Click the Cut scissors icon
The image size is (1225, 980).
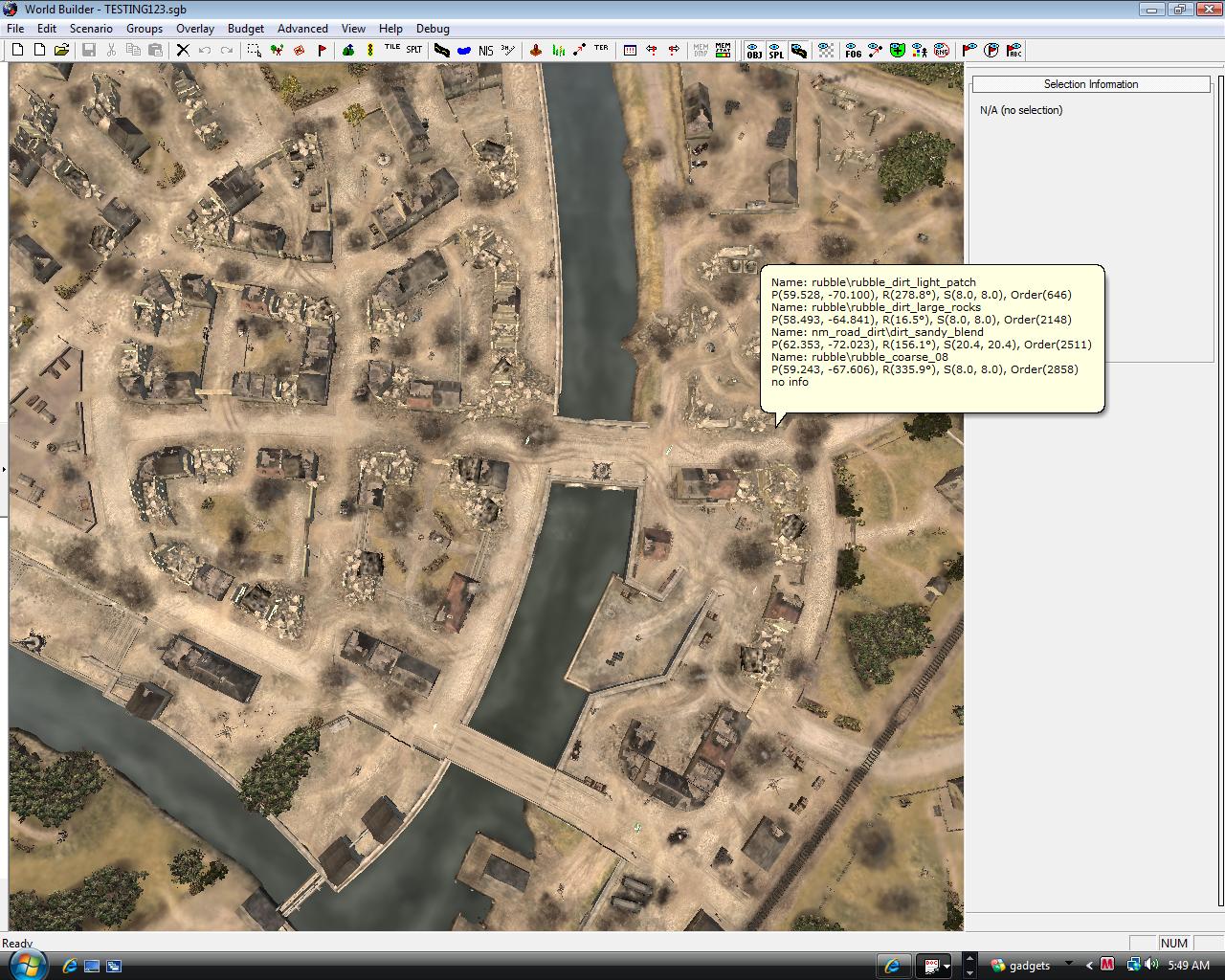(x=111, y=50)
